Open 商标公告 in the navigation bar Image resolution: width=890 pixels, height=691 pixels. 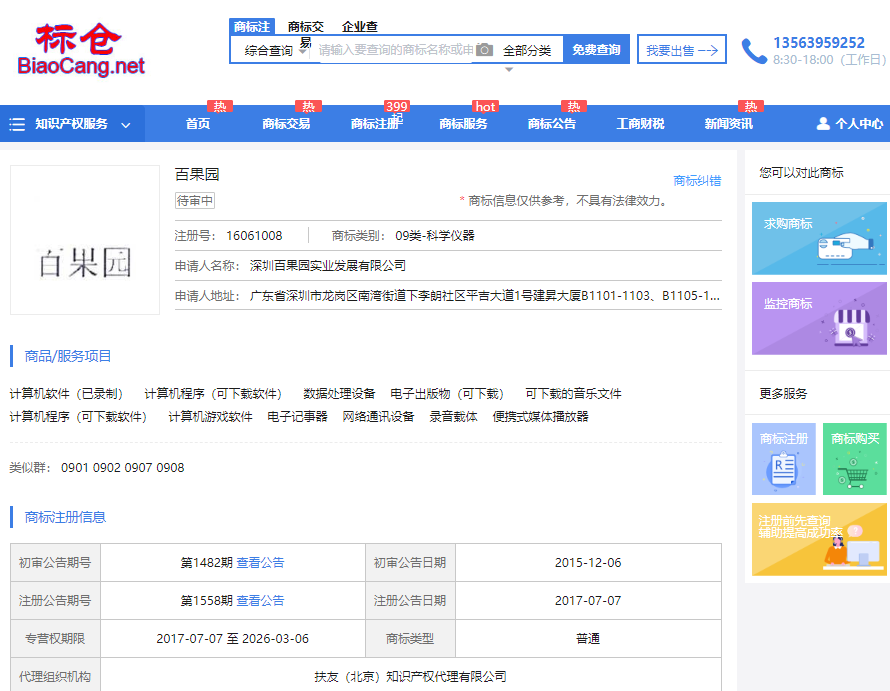pos(552,124)
